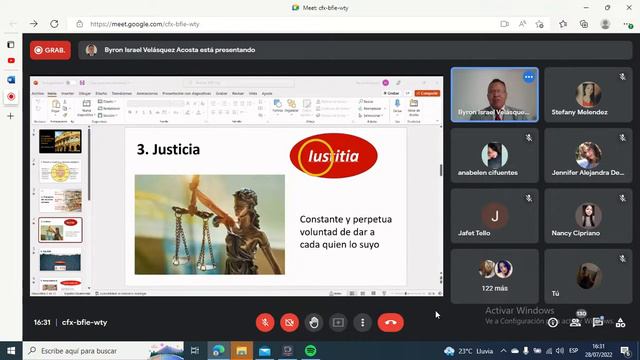Click the camera permission icon in address bar

tap(504, 24)
